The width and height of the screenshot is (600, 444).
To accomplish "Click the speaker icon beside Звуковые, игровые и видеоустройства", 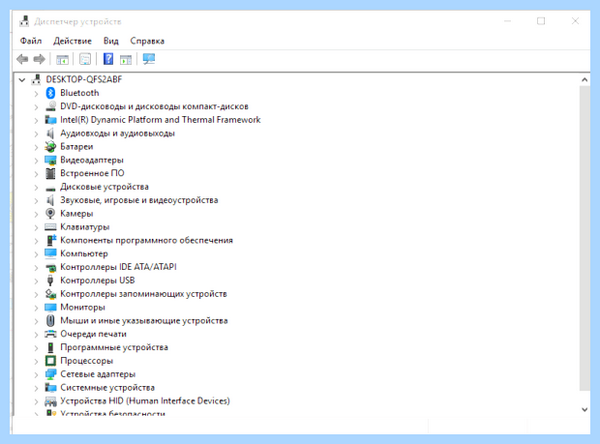I will coord(50,200).
